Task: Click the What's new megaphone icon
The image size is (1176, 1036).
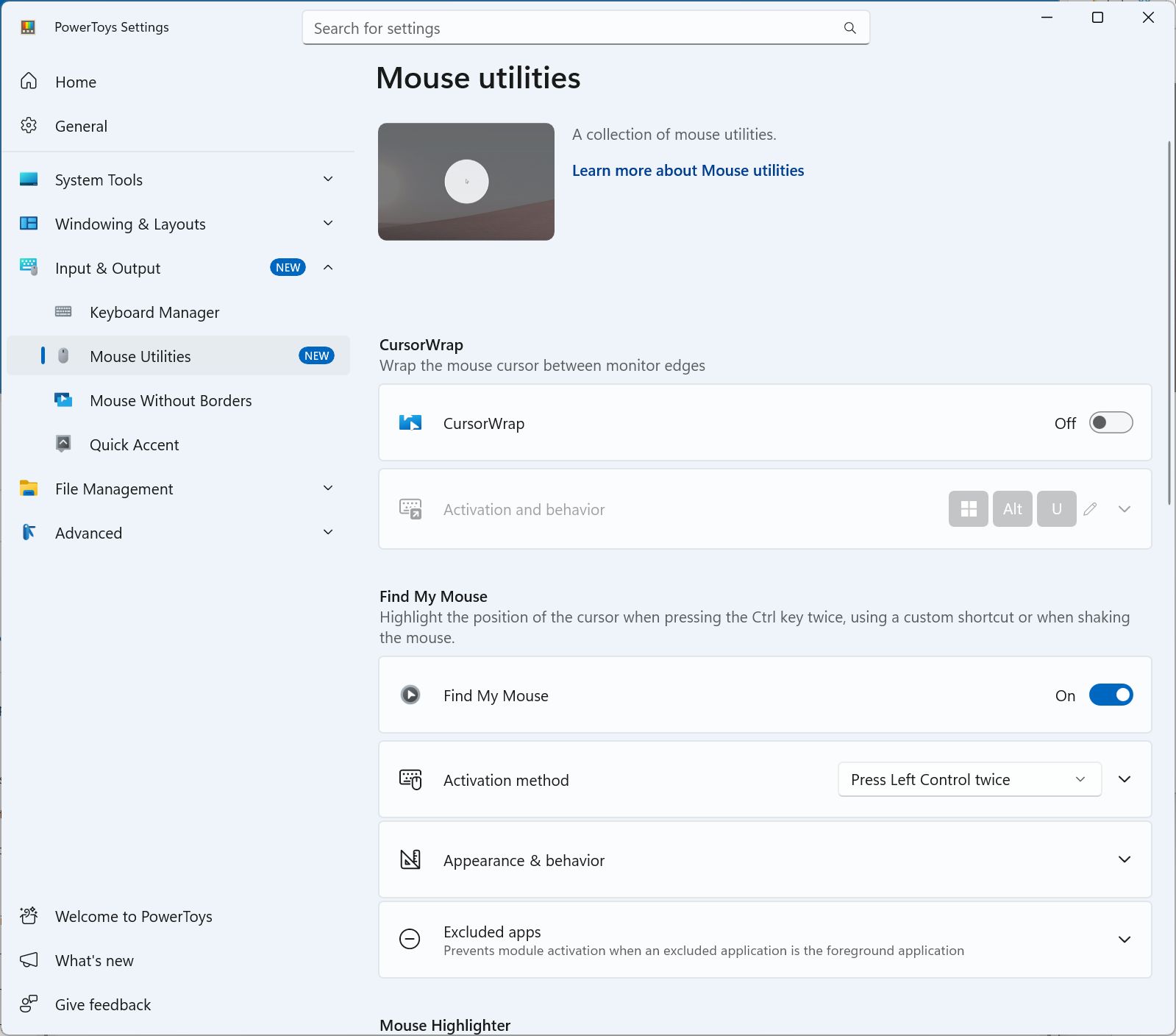Action: 29,960
